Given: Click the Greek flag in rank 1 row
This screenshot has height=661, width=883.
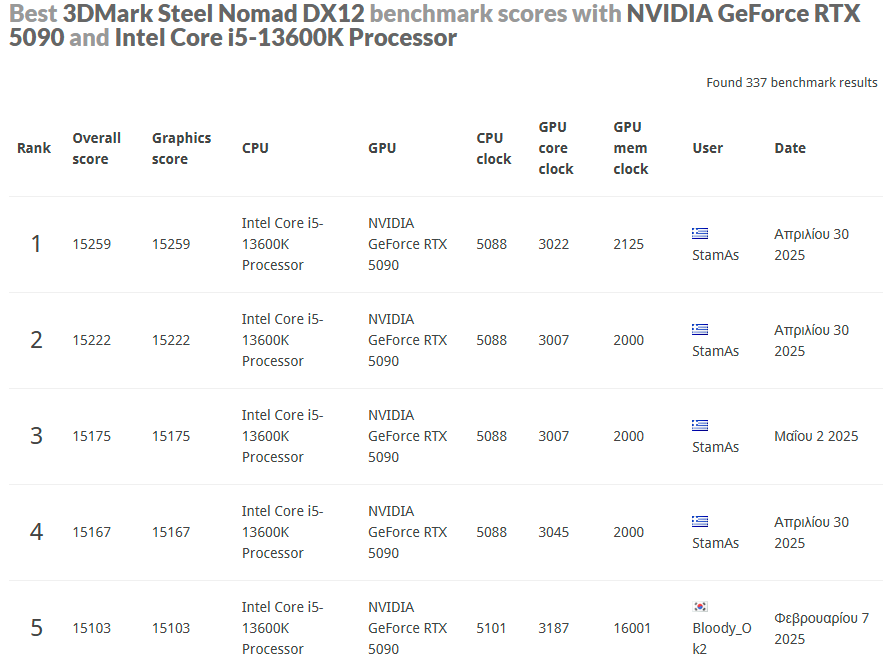Looking at the screenshot, I should coord(700,233).
